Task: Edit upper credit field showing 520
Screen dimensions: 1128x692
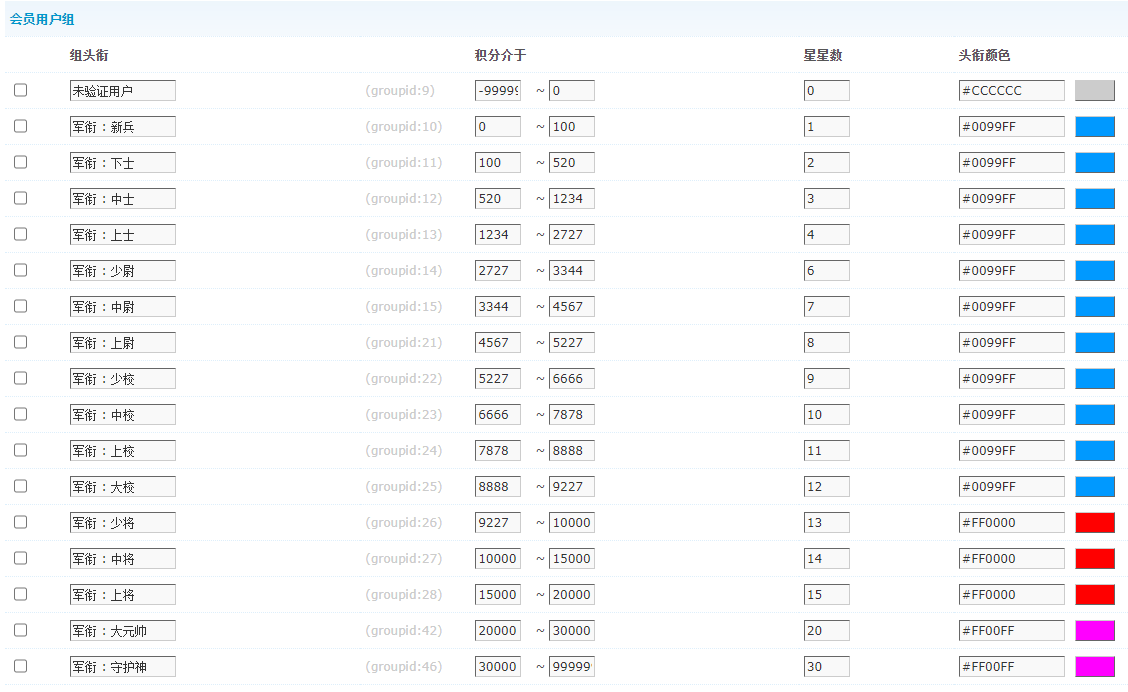Action: coord(572,163)
